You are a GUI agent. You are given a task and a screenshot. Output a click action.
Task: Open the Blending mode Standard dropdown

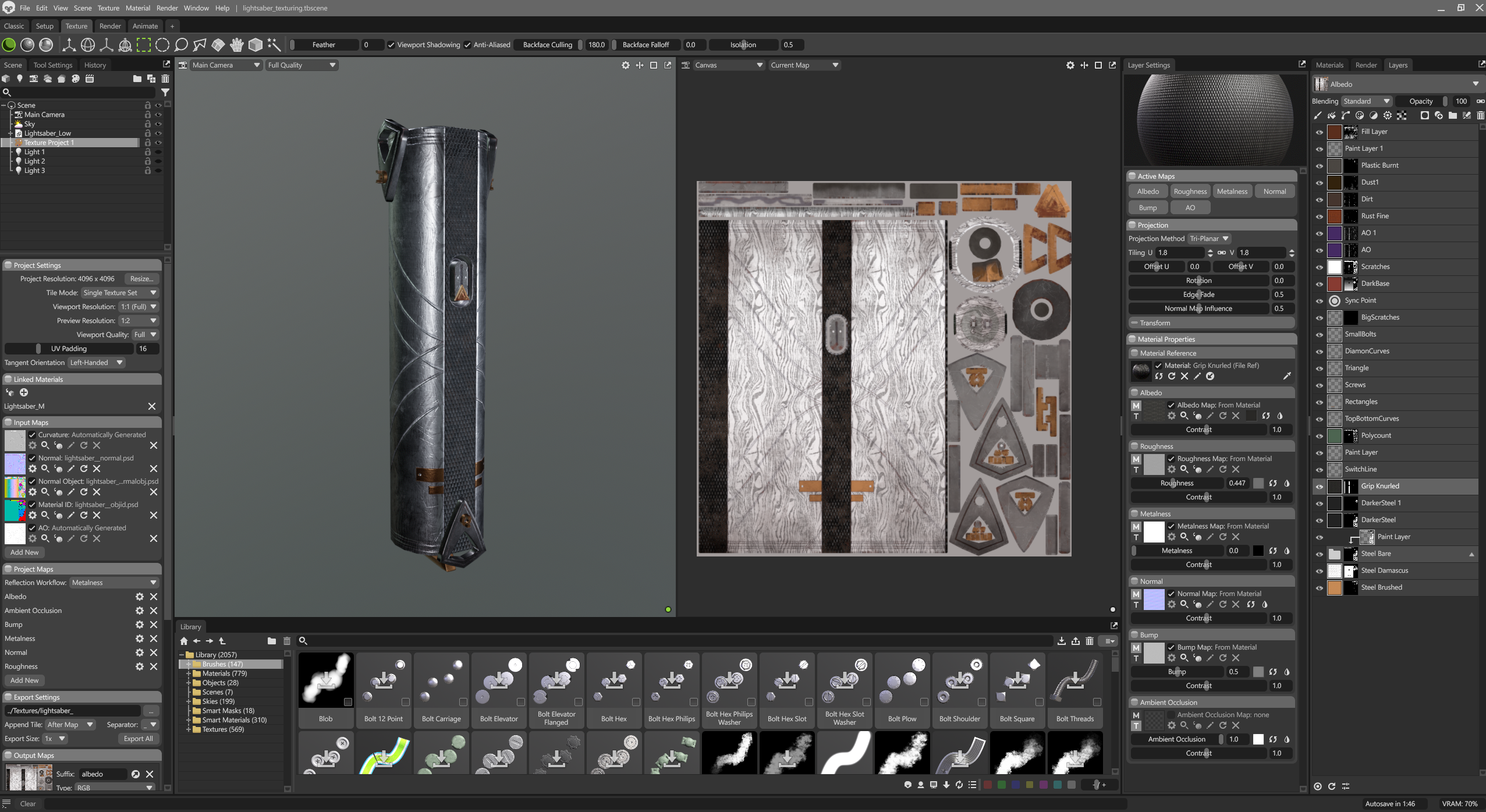point(1366,101)
